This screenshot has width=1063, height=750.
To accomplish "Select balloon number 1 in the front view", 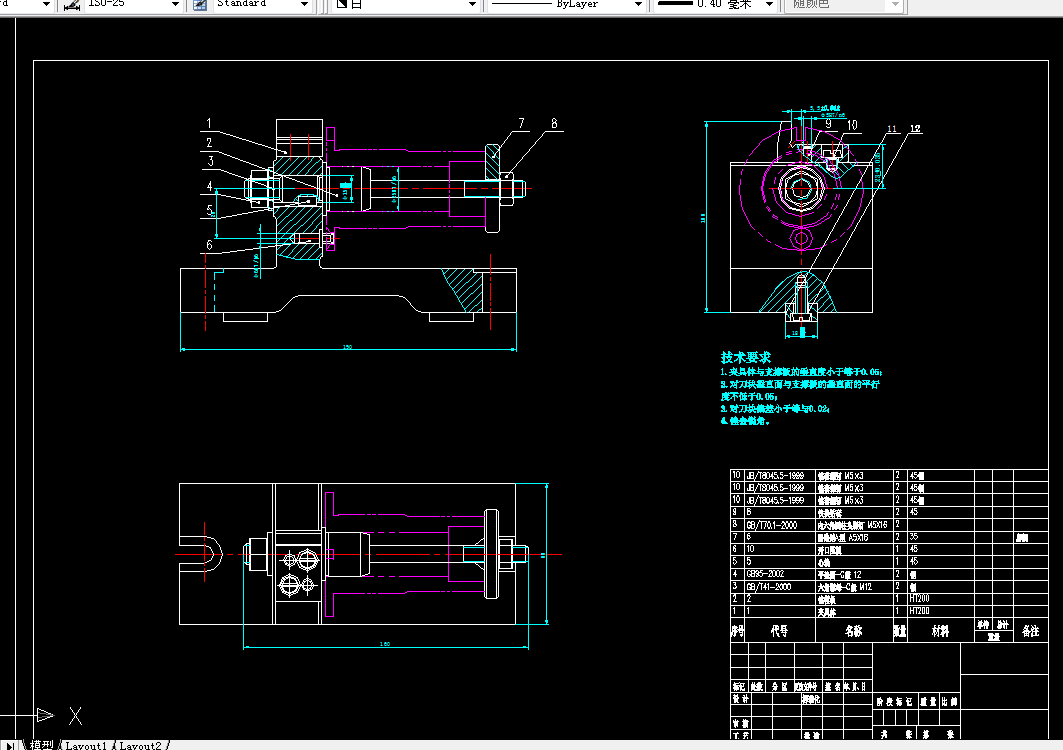I will (x=209, y=123).
